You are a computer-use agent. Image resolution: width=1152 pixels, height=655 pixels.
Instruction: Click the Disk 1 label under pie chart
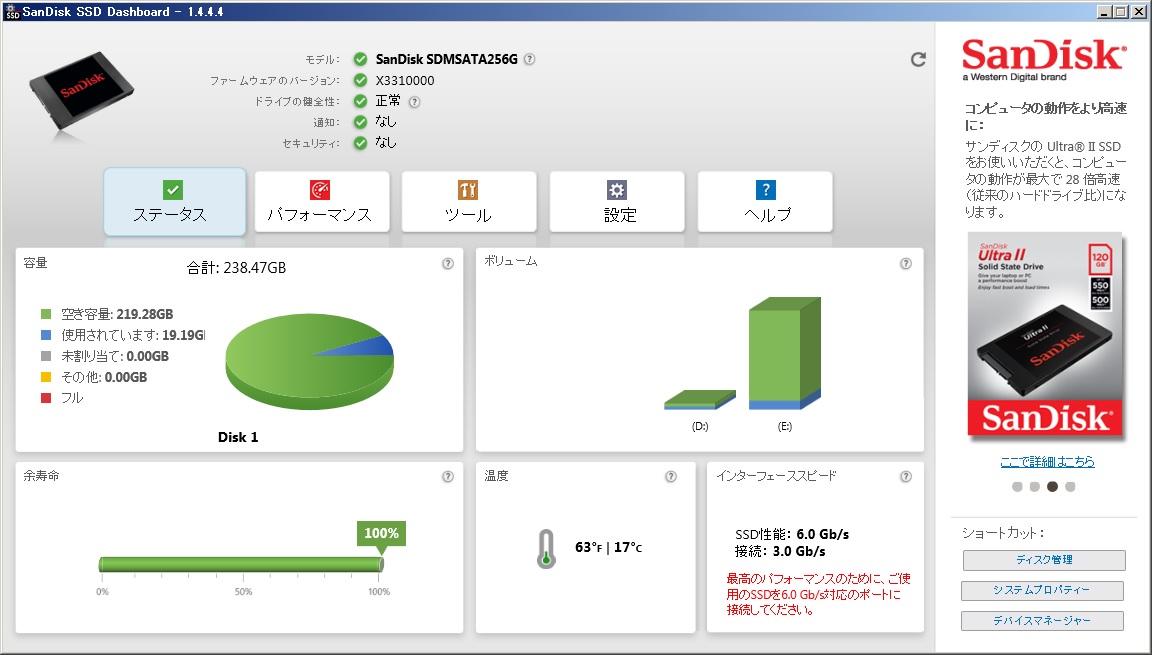[238, 438]
